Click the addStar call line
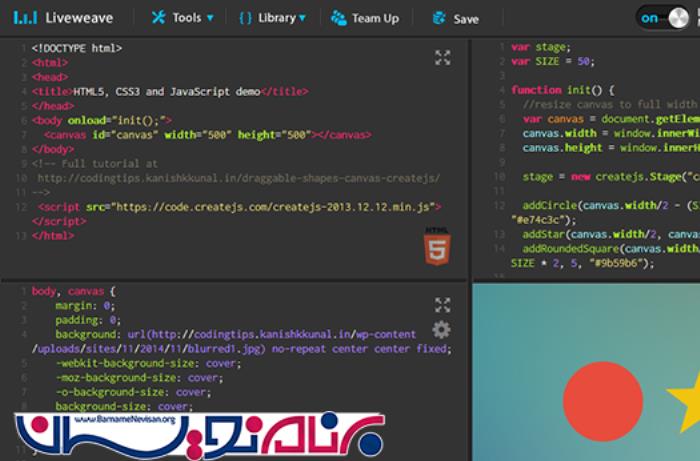The width and height of the screenshot is (700, 461). pos(611,234)
